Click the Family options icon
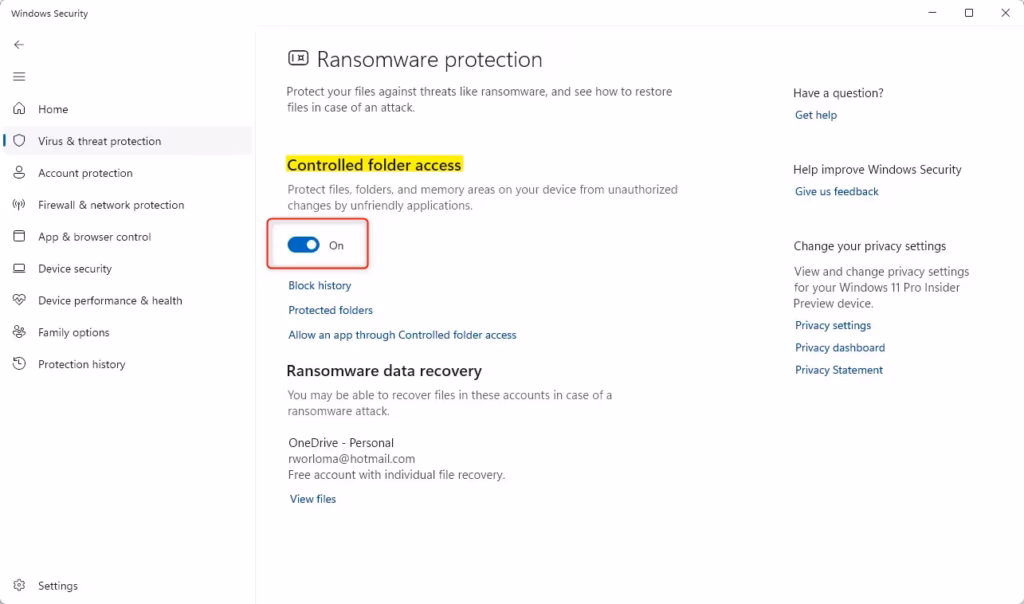Viewport: 1024px width, 604px height. coord(19,333)
